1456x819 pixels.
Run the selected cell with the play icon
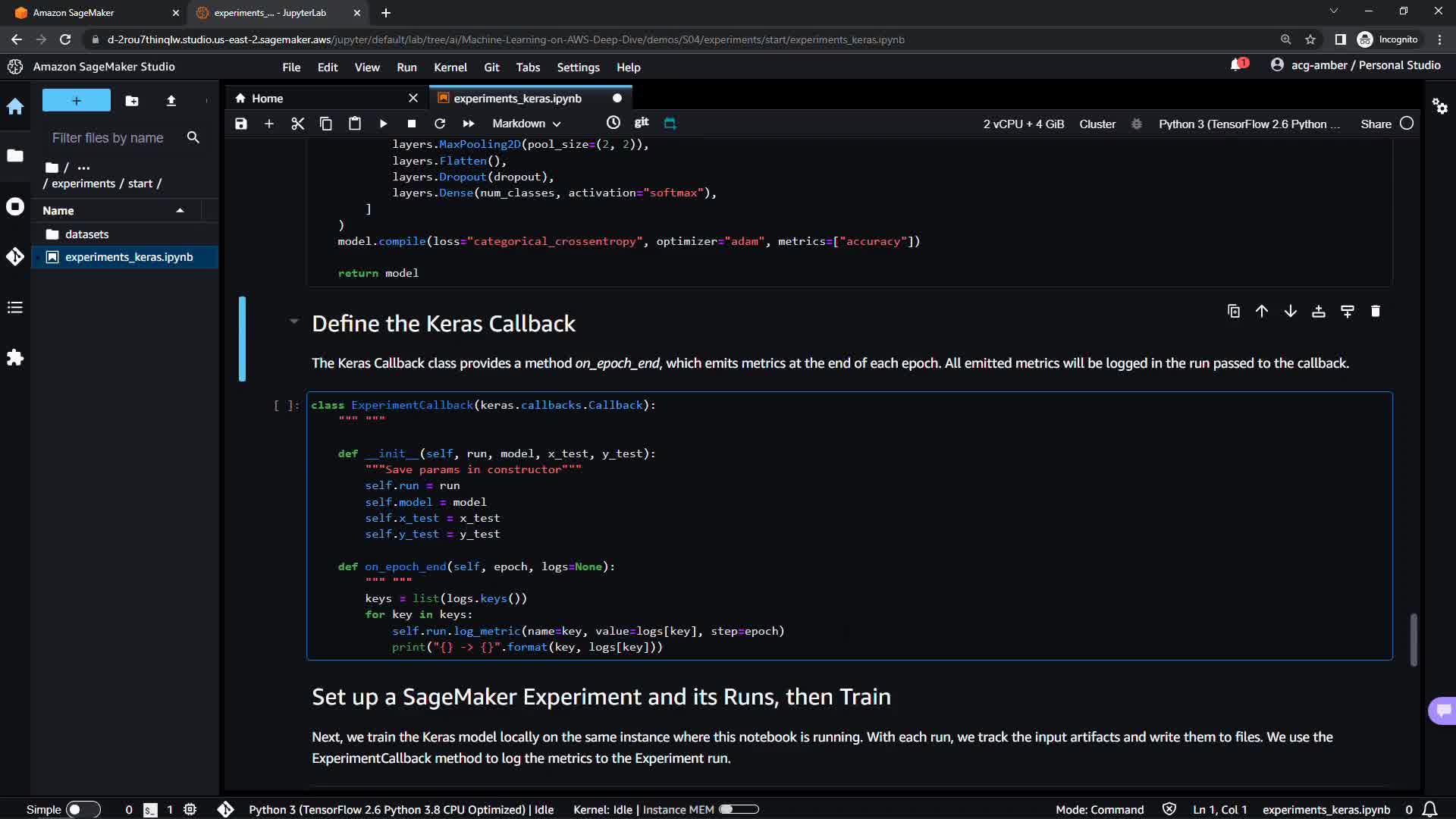pos(383,124)
